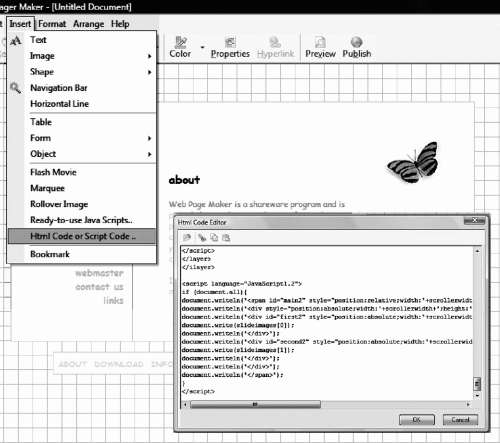Open the Properties toolbar icon
Screen dimensions: 500x443
click(230, 47)
